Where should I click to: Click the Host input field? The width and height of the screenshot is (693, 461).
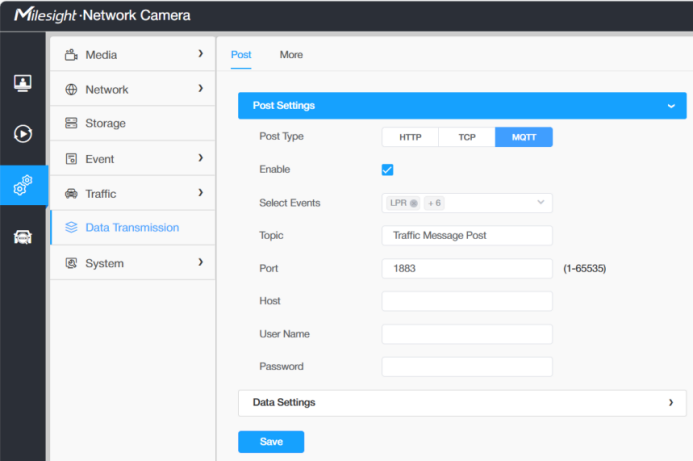click(x=467, y=301)
